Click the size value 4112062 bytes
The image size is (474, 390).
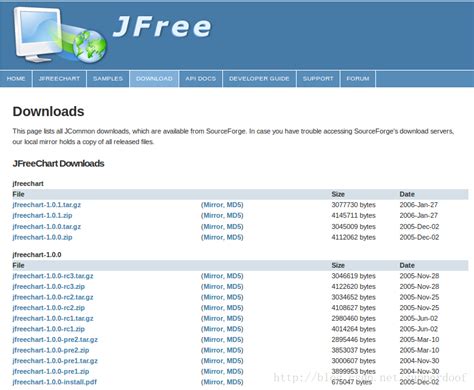tap(354, 237)
